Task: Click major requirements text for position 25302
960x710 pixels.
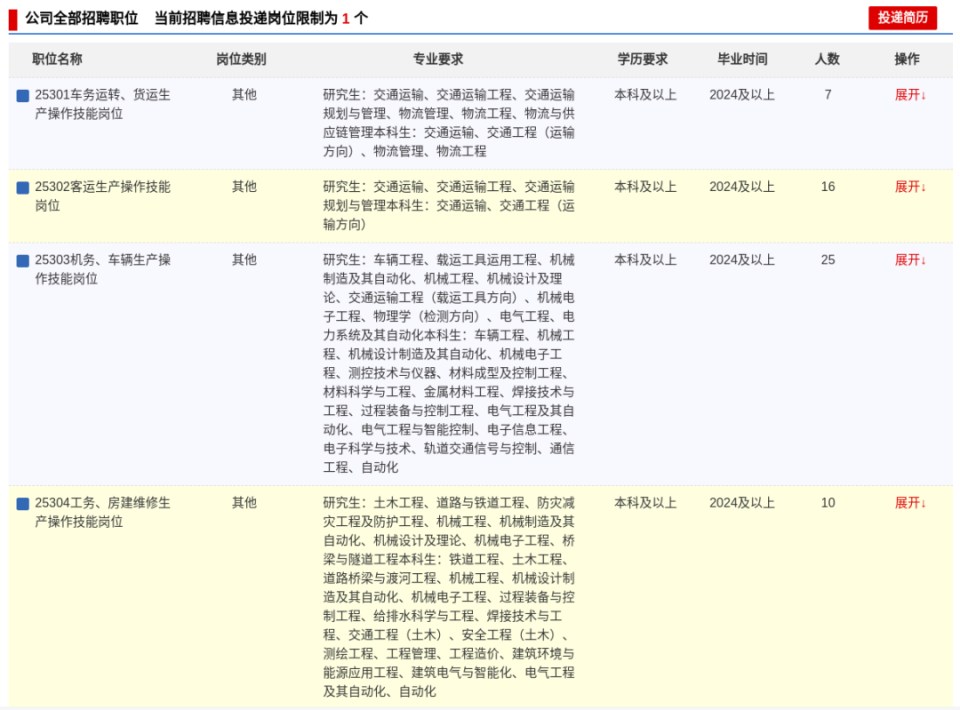Action: point(449,206)
